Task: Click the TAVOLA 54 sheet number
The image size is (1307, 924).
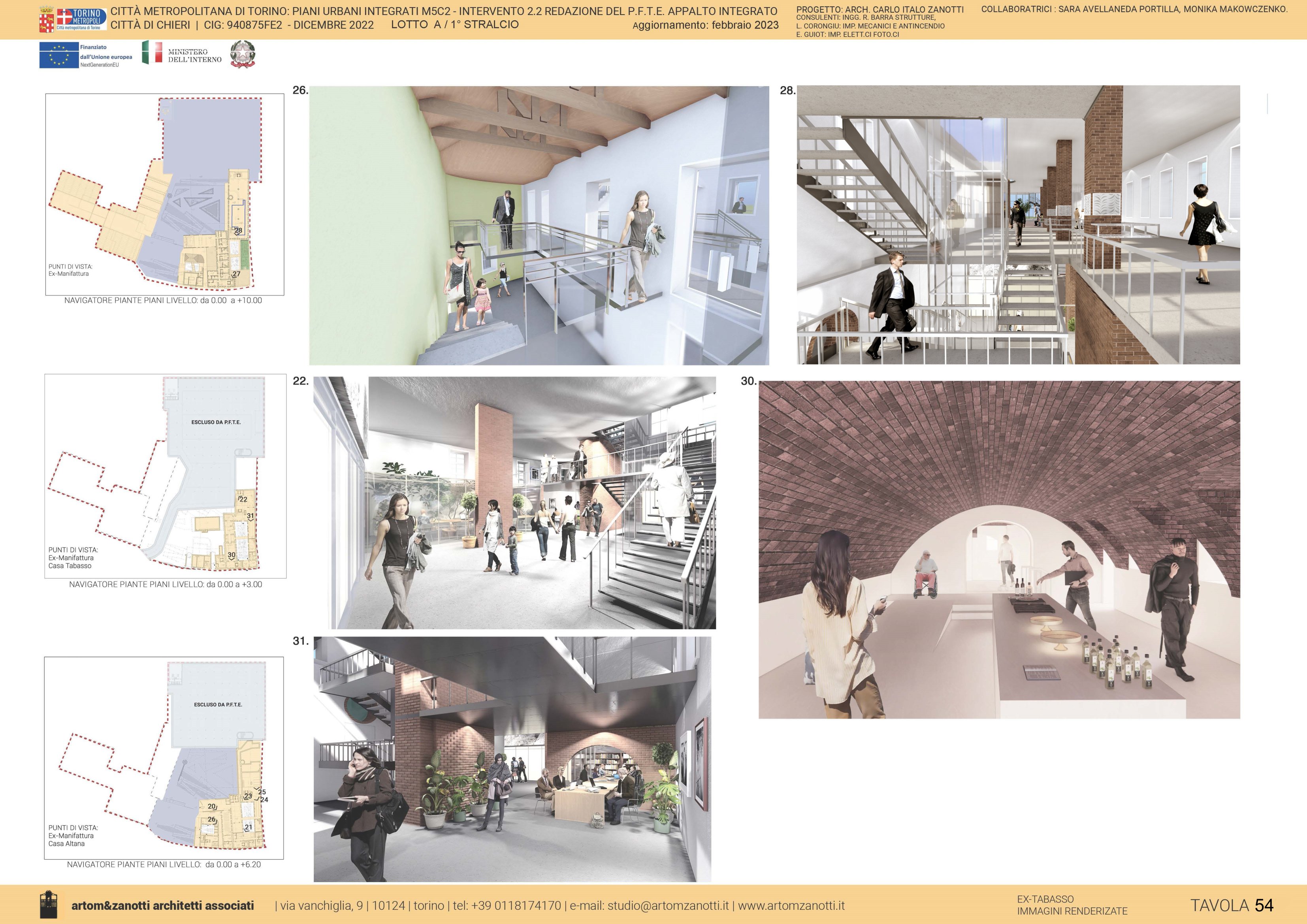Action: 1231,905
